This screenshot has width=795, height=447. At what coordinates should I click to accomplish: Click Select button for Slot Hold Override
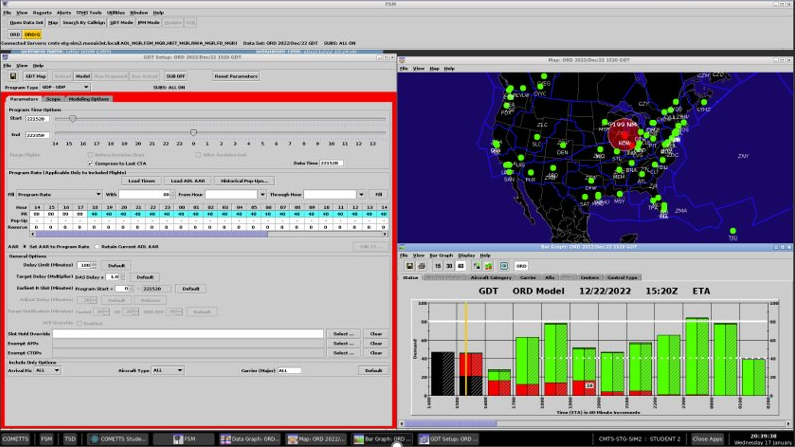pyautogui.click(x=343, y=334)
